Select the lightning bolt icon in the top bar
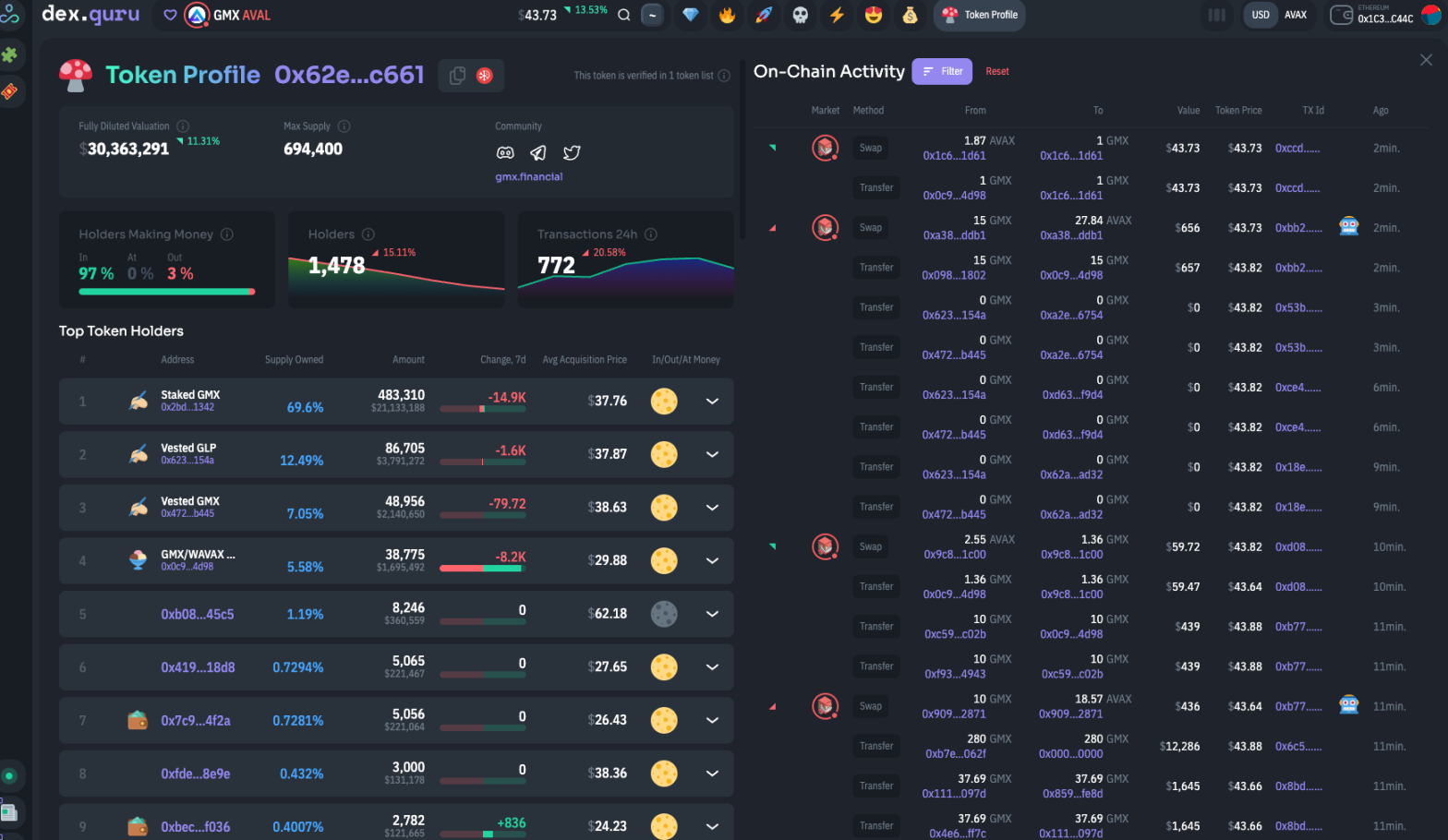1448x840 pixels. 838,15
